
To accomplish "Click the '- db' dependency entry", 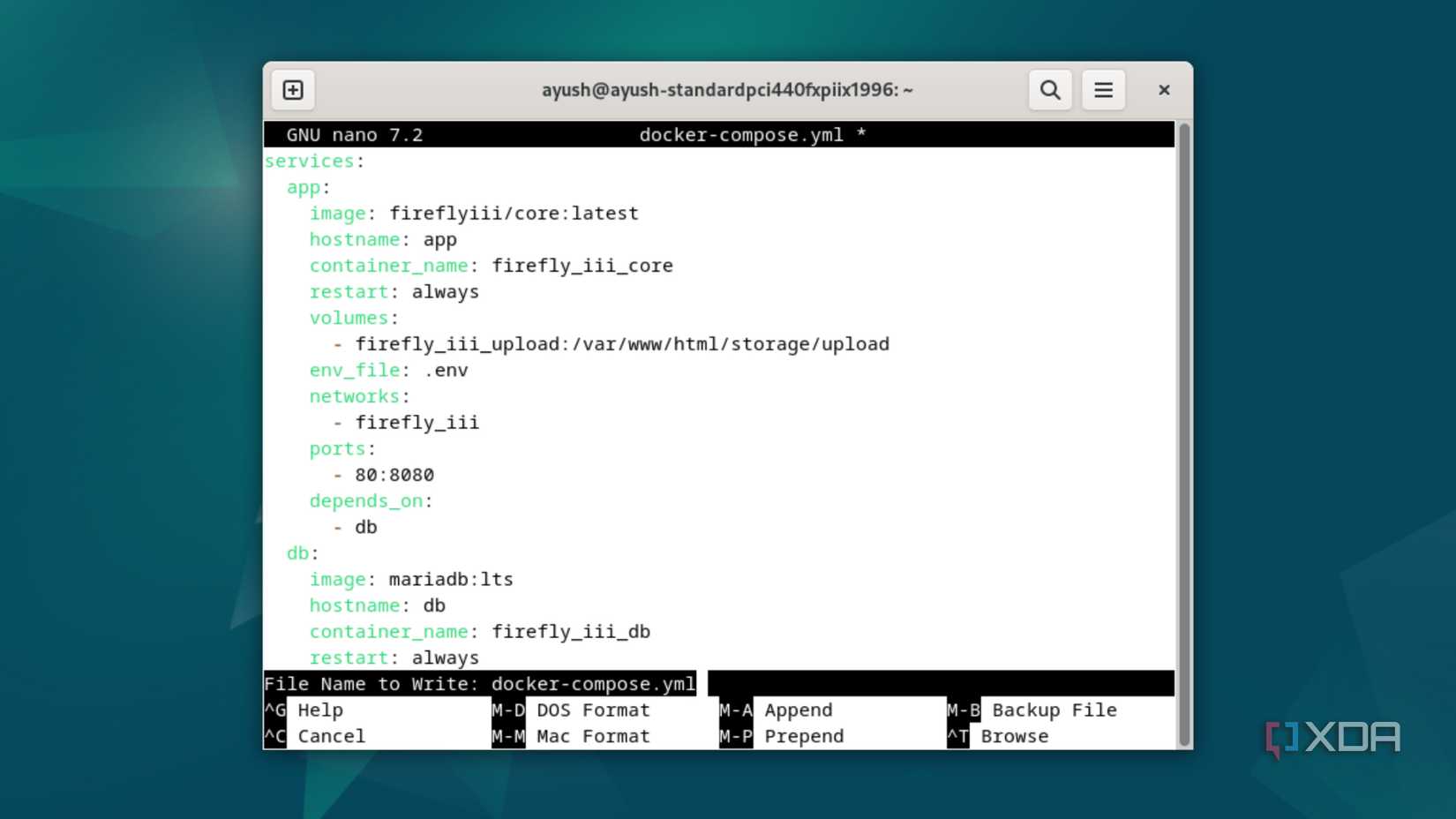I will [355, 528].
